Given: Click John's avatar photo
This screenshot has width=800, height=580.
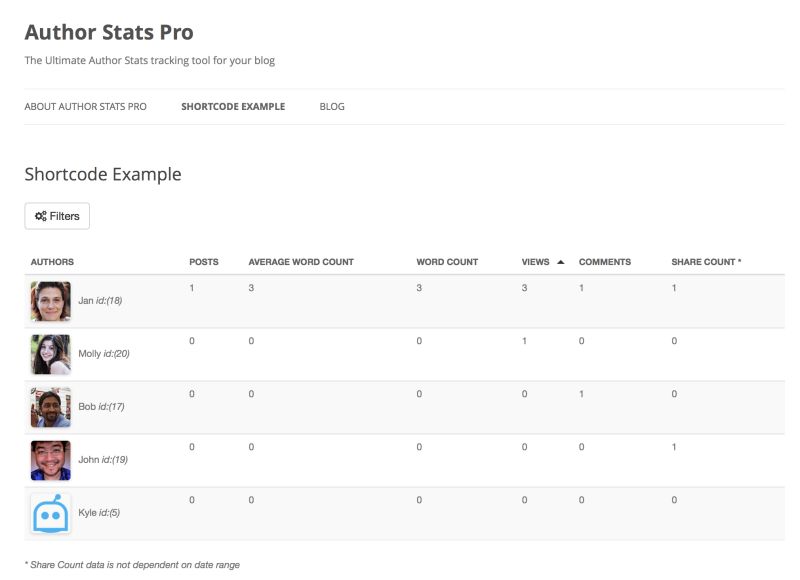Looking at the screenshot, I should [x=51, y=460].
